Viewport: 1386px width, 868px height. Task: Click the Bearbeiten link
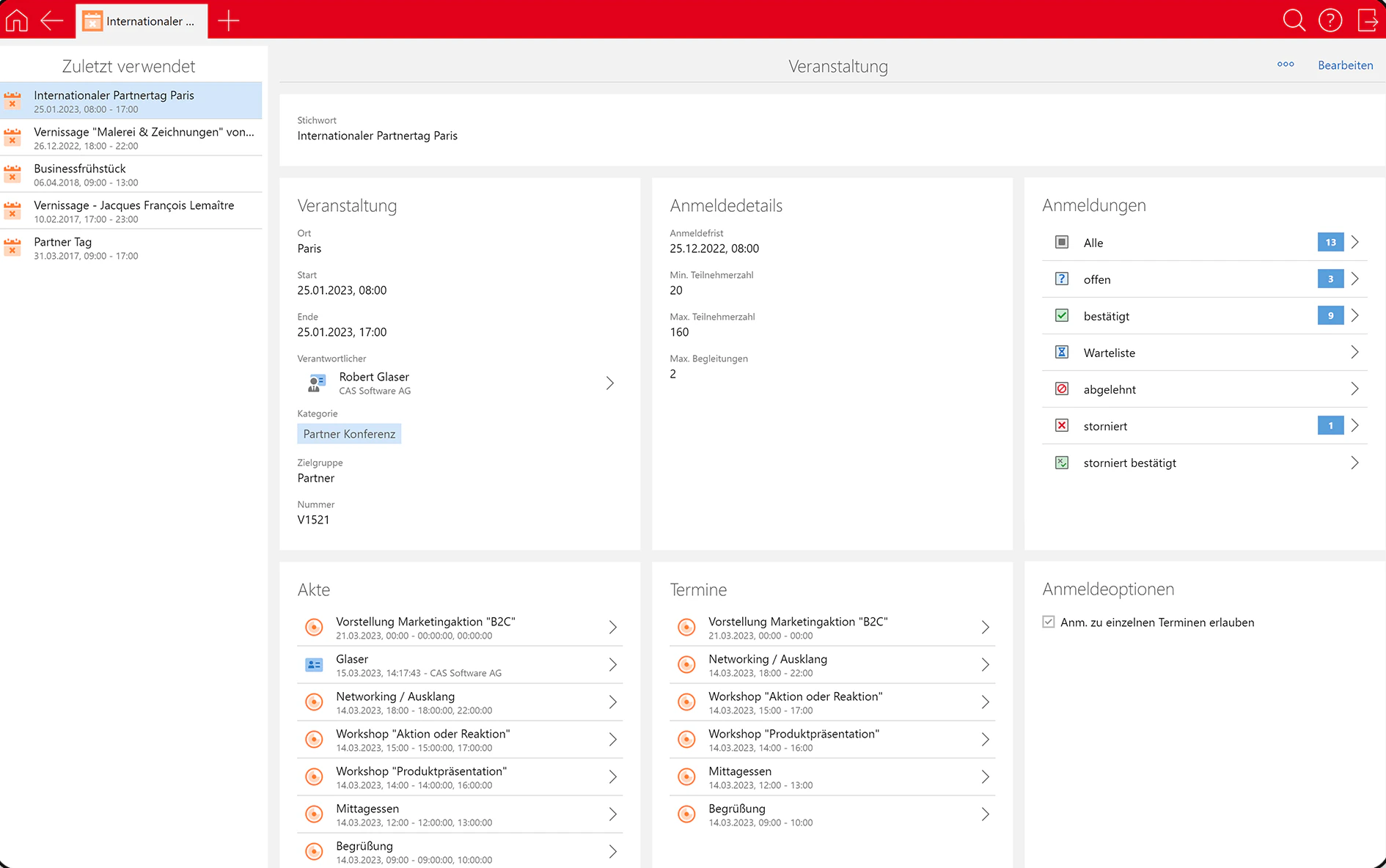coord(1345,65)
